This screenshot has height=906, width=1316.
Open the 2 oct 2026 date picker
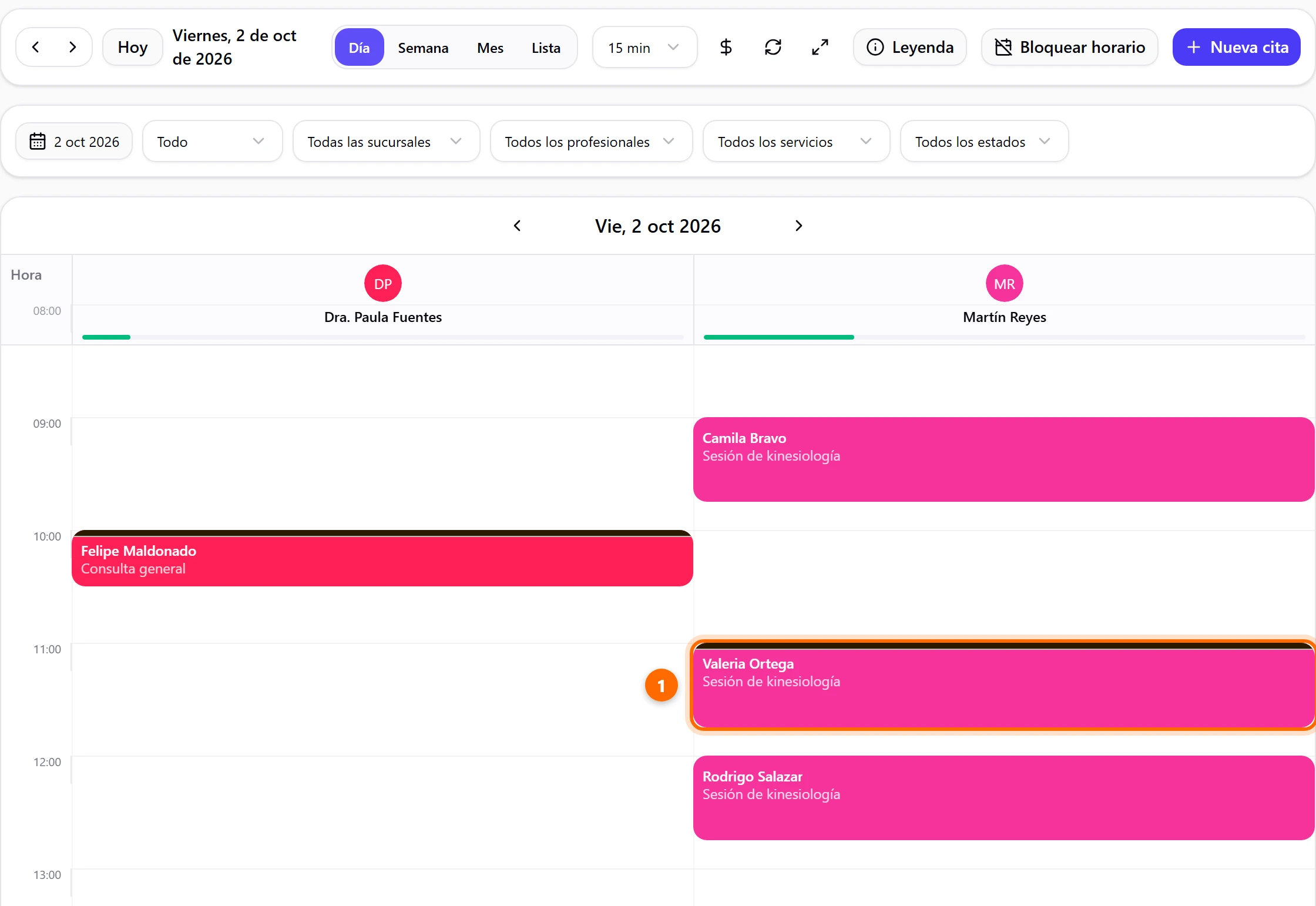coord(74,142)
